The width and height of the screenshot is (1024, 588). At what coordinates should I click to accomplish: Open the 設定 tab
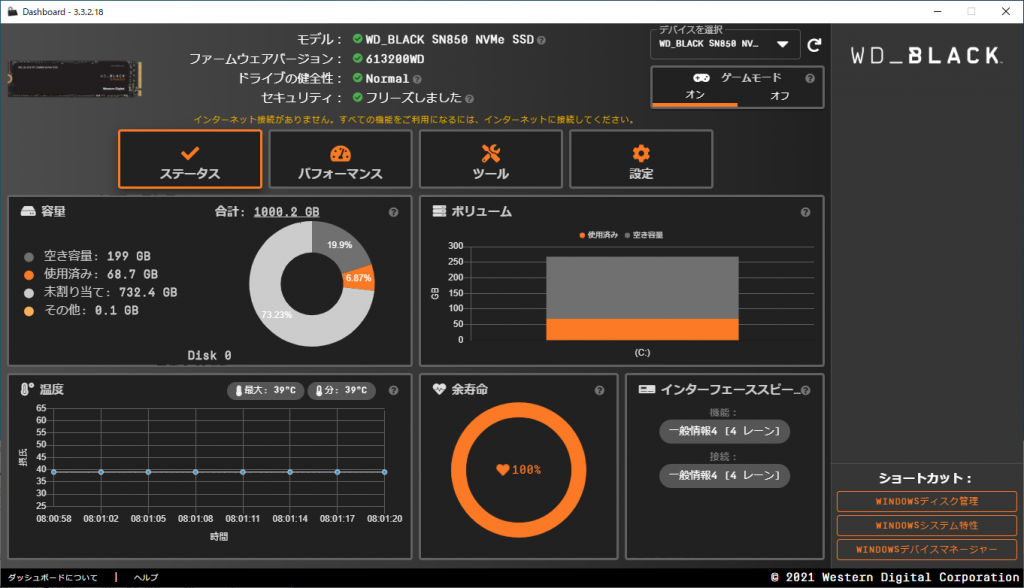pyautogui.click(x=641, y=159)
